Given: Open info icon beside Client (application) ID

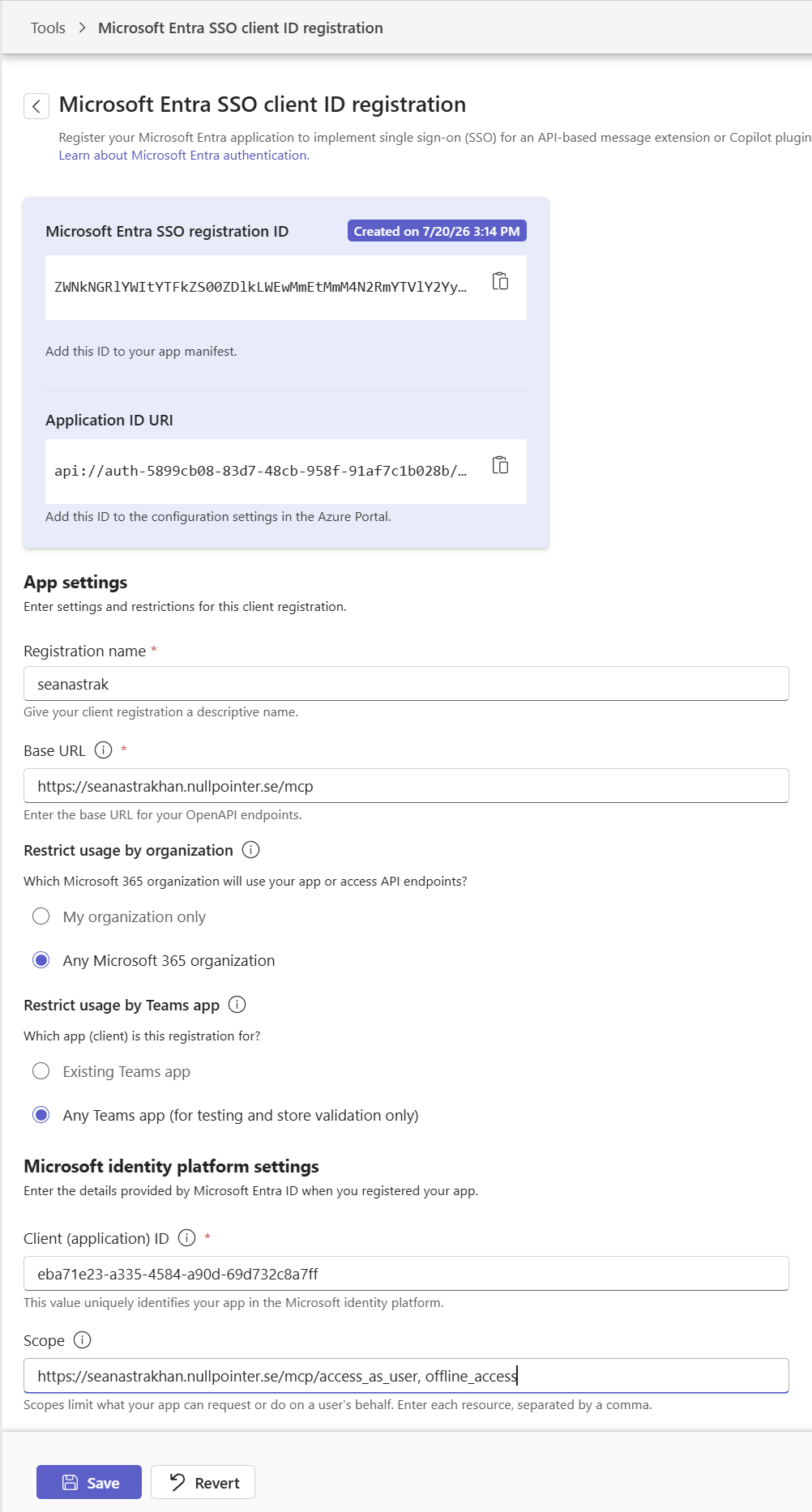Looking at the screenshot, I should click(x=186, y=1238).
